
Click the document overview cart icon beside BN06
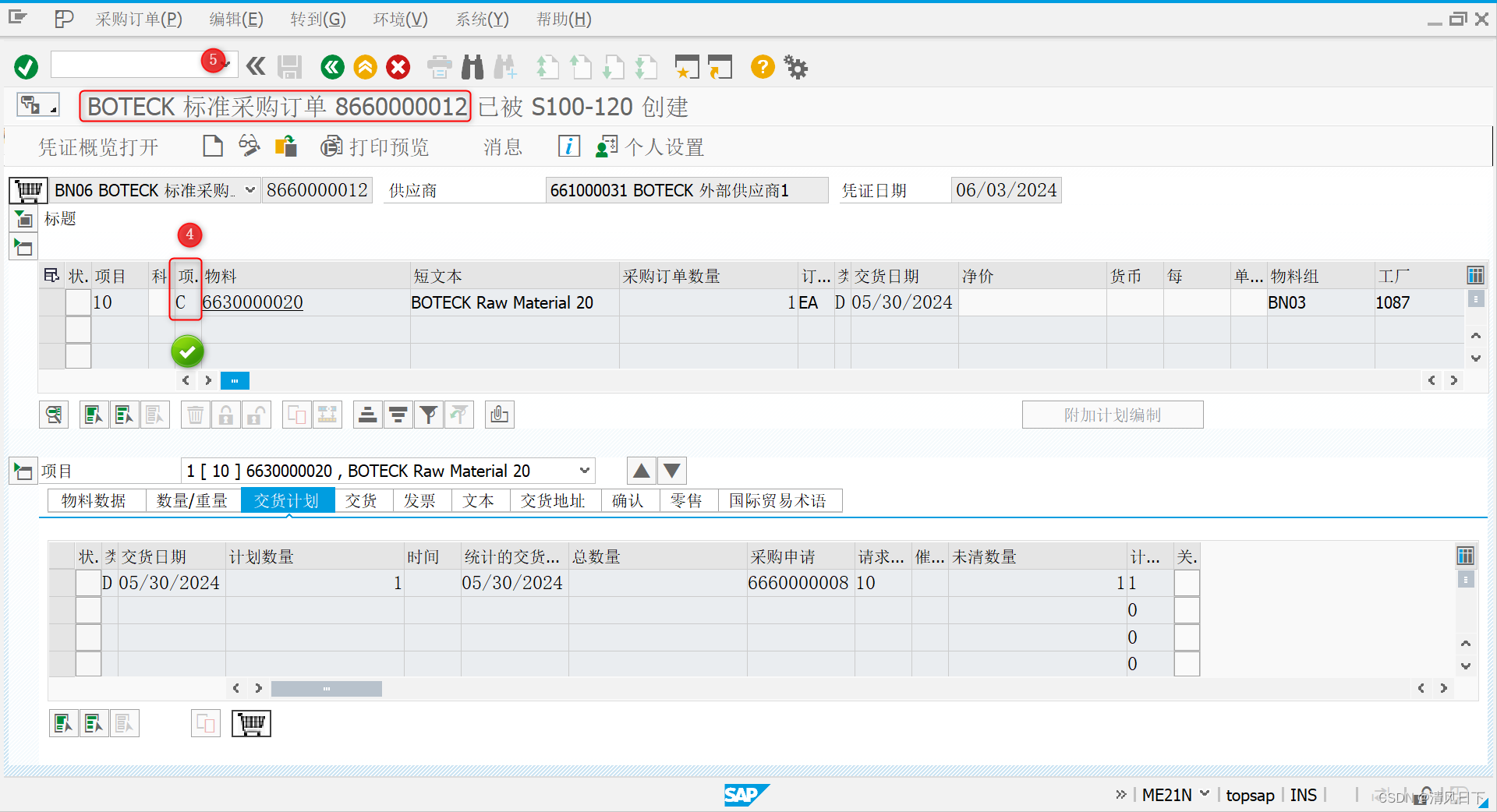click(x=29, y=190)
